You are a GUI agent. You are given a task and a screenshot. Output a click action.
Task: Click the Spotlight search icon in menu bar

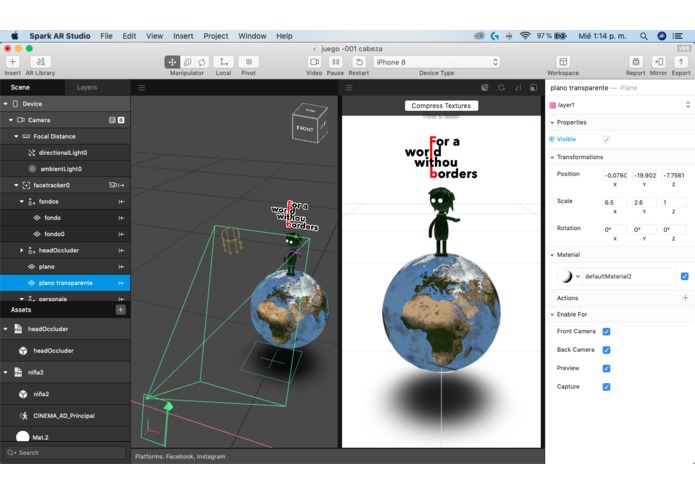[x=644, y=36]
